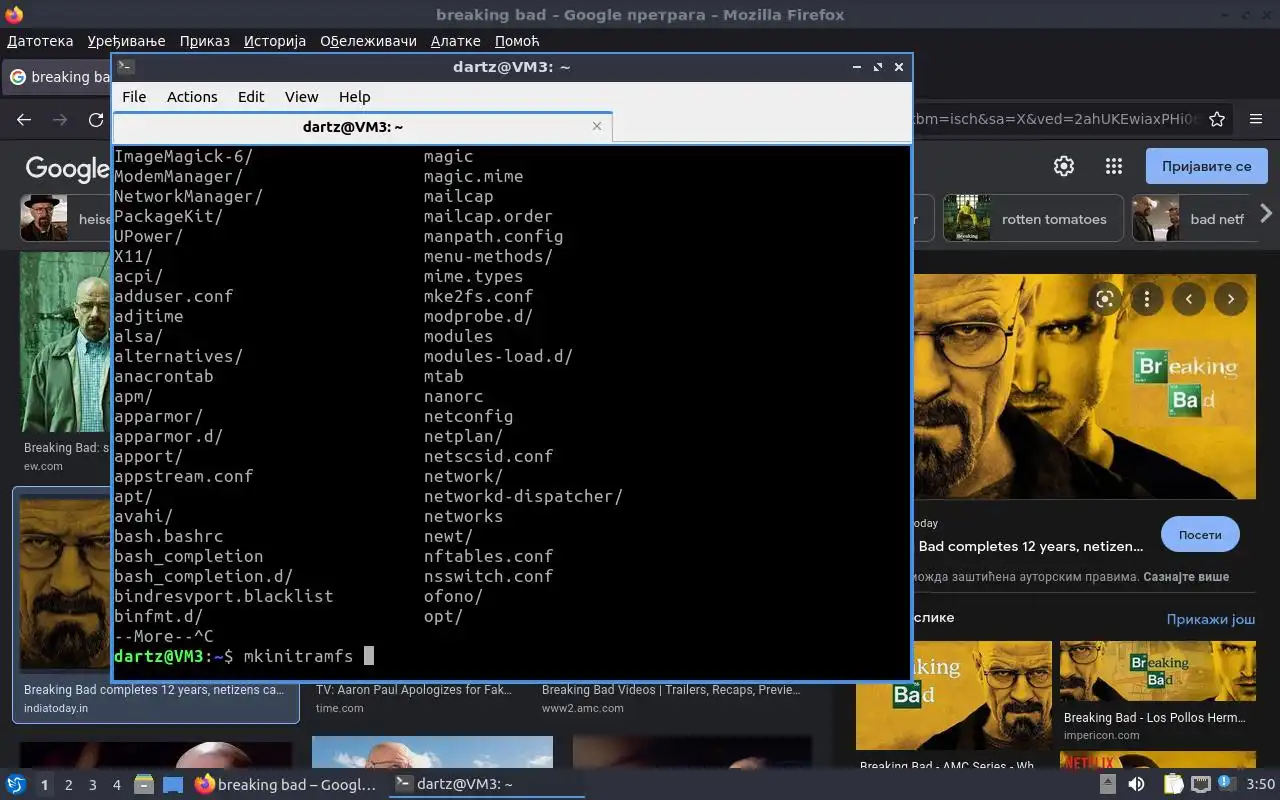
Task: Open volume control in system tray
Action: (1136, 784)
